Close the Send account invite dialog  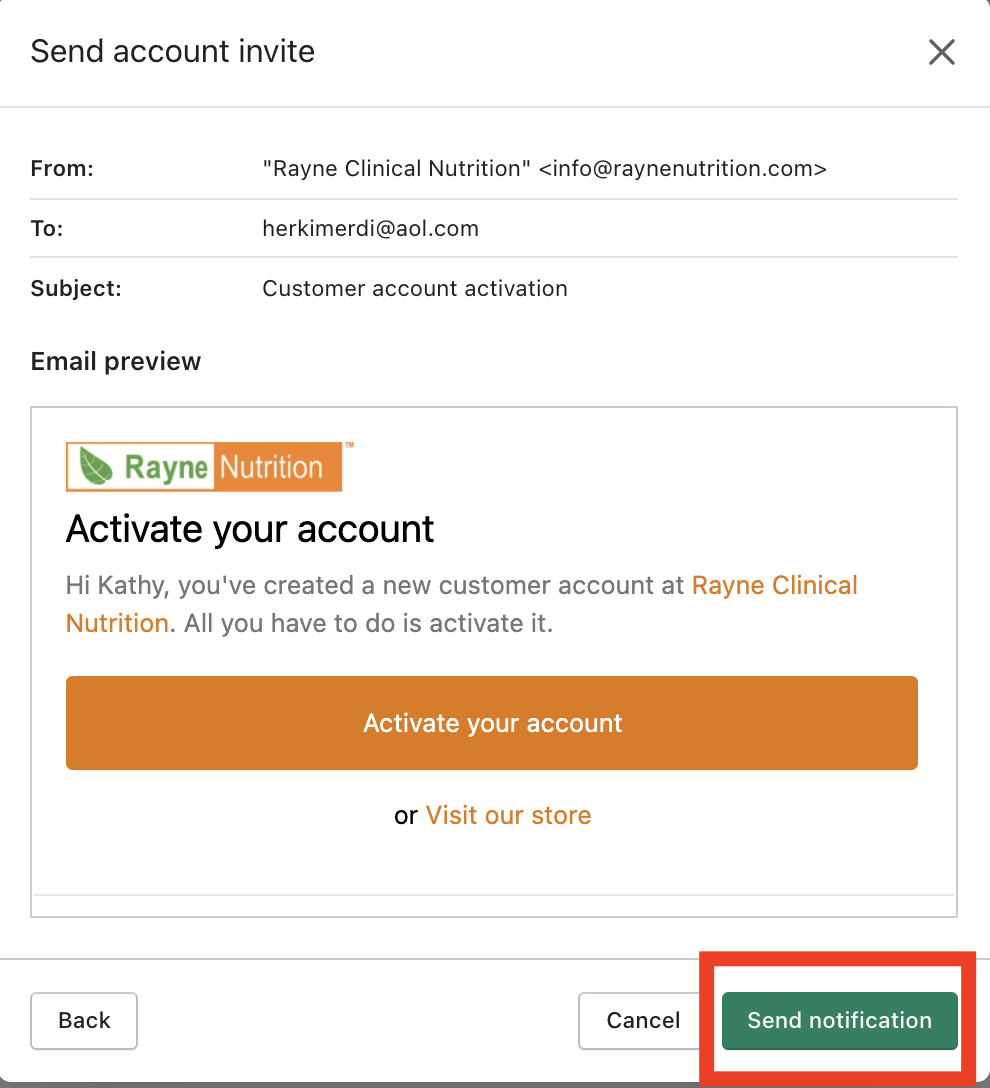941,52
